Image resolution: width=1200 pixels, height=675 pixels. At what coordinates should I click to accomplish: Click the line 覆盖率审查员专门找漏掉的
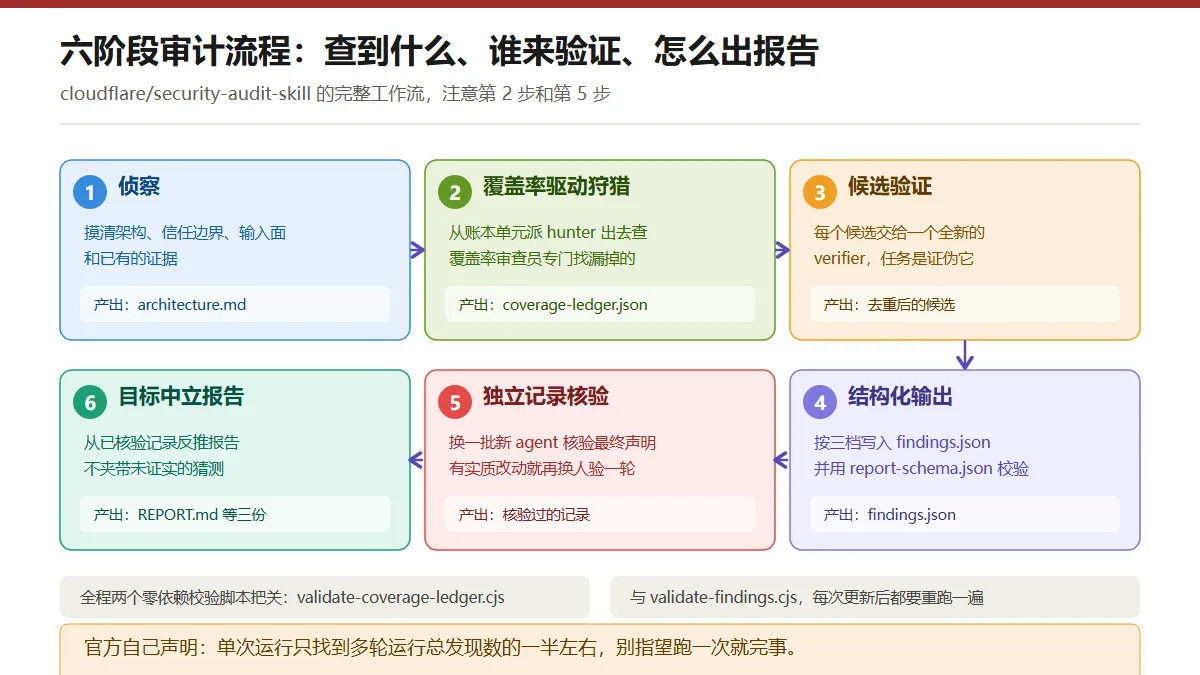pos(542,258)
